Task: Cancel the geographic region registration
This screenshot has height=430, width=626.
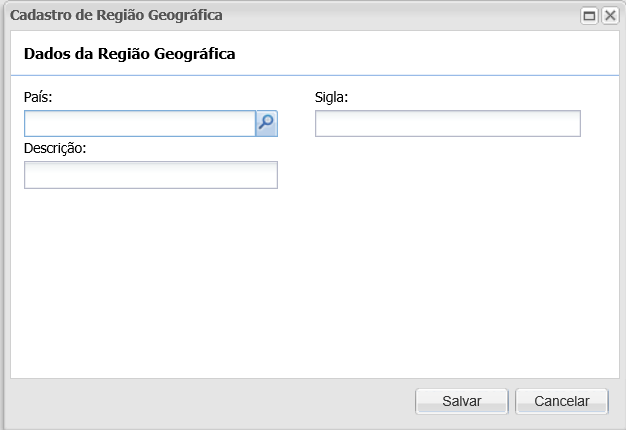Action: tap(561, 401)
